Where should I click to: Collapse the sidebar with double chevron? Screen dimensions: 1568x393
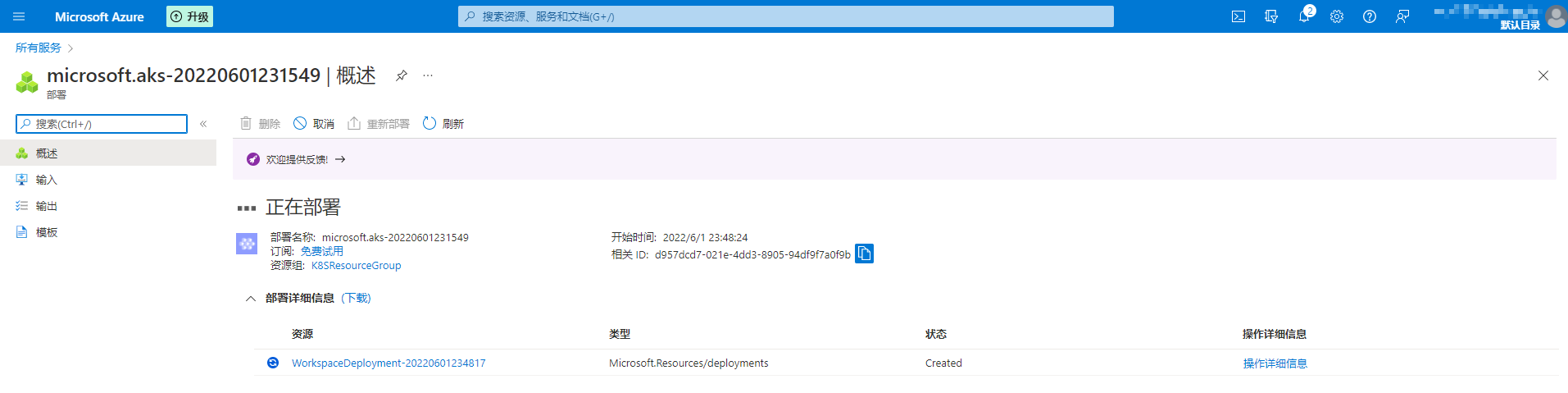(x=203, y=124)
